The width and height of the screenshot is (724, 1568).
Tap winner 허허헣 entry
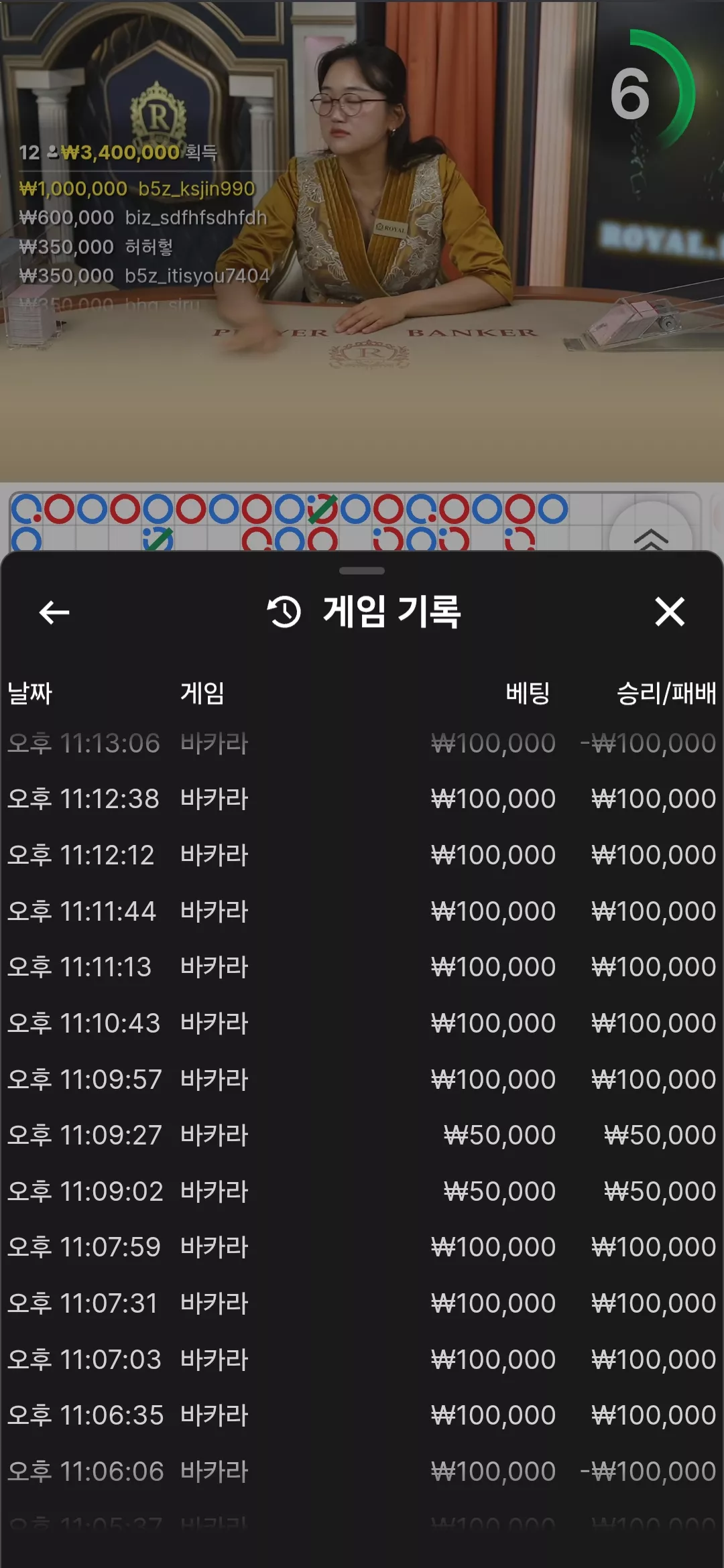click(x=96, y=247)
